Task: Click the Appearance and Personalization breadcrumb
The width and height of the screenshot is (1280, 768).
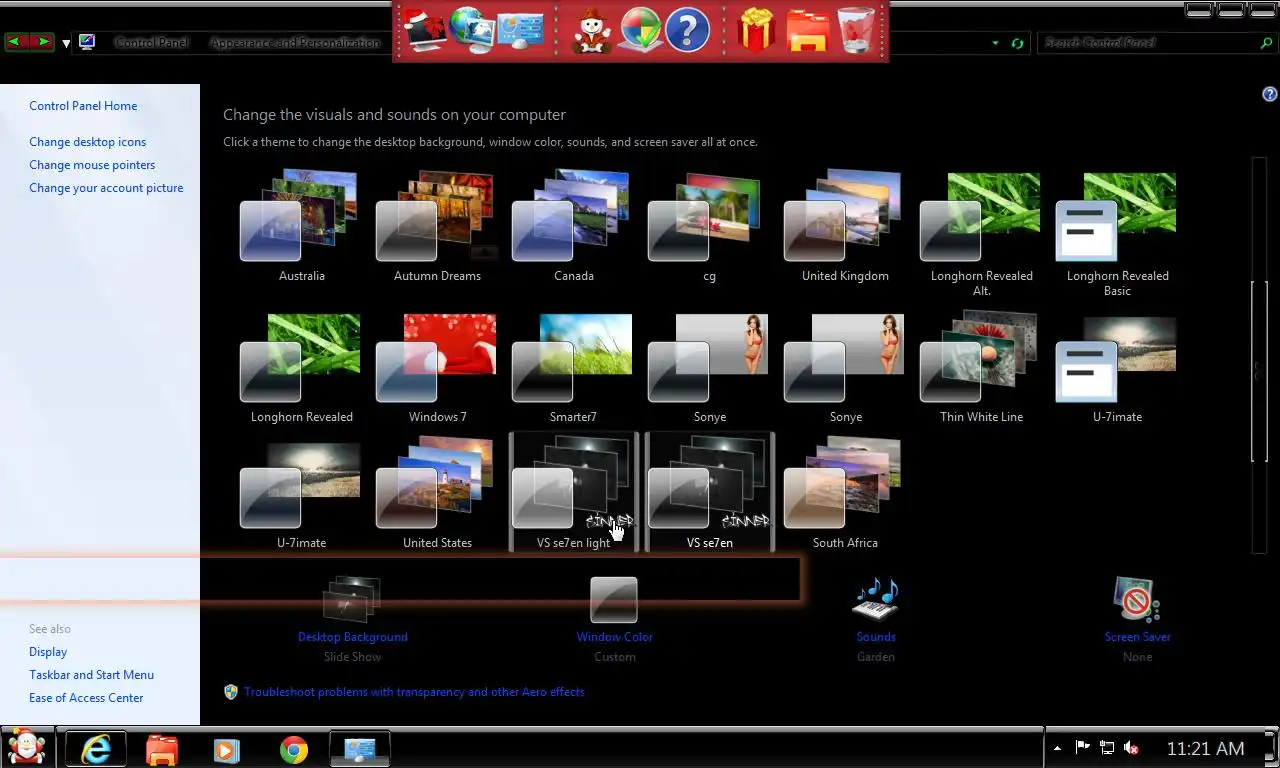Action: point(296,43)
